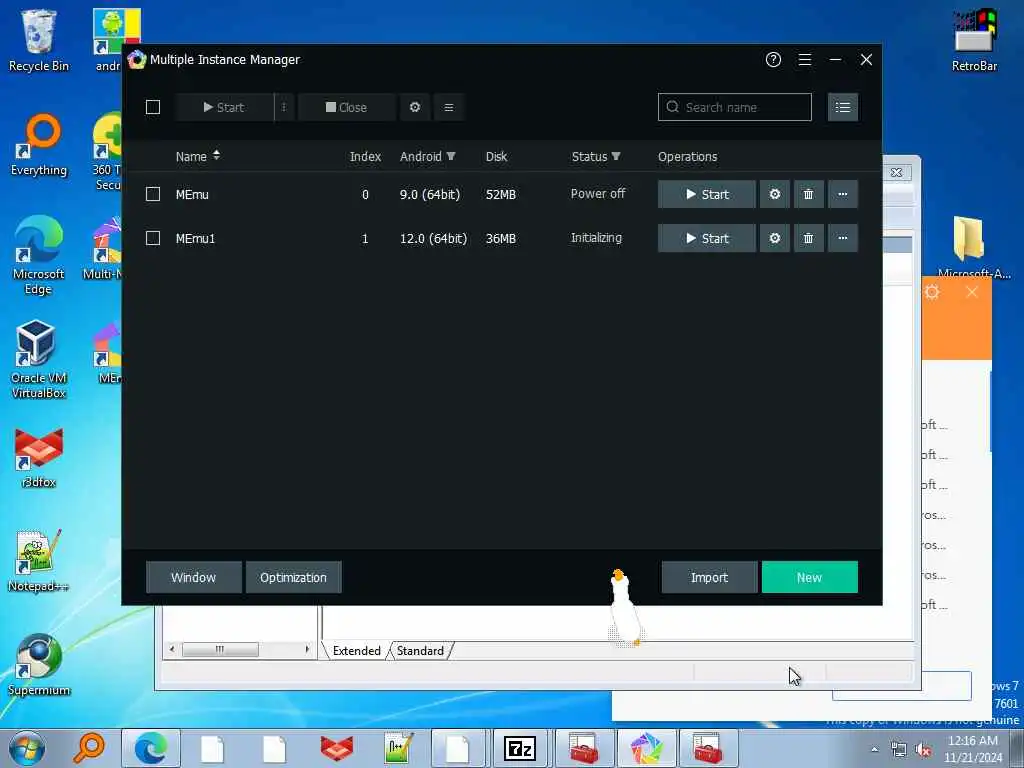Open the volume tray icon
The height and width of the screenshot is (768, 1024).
[923, 750]
